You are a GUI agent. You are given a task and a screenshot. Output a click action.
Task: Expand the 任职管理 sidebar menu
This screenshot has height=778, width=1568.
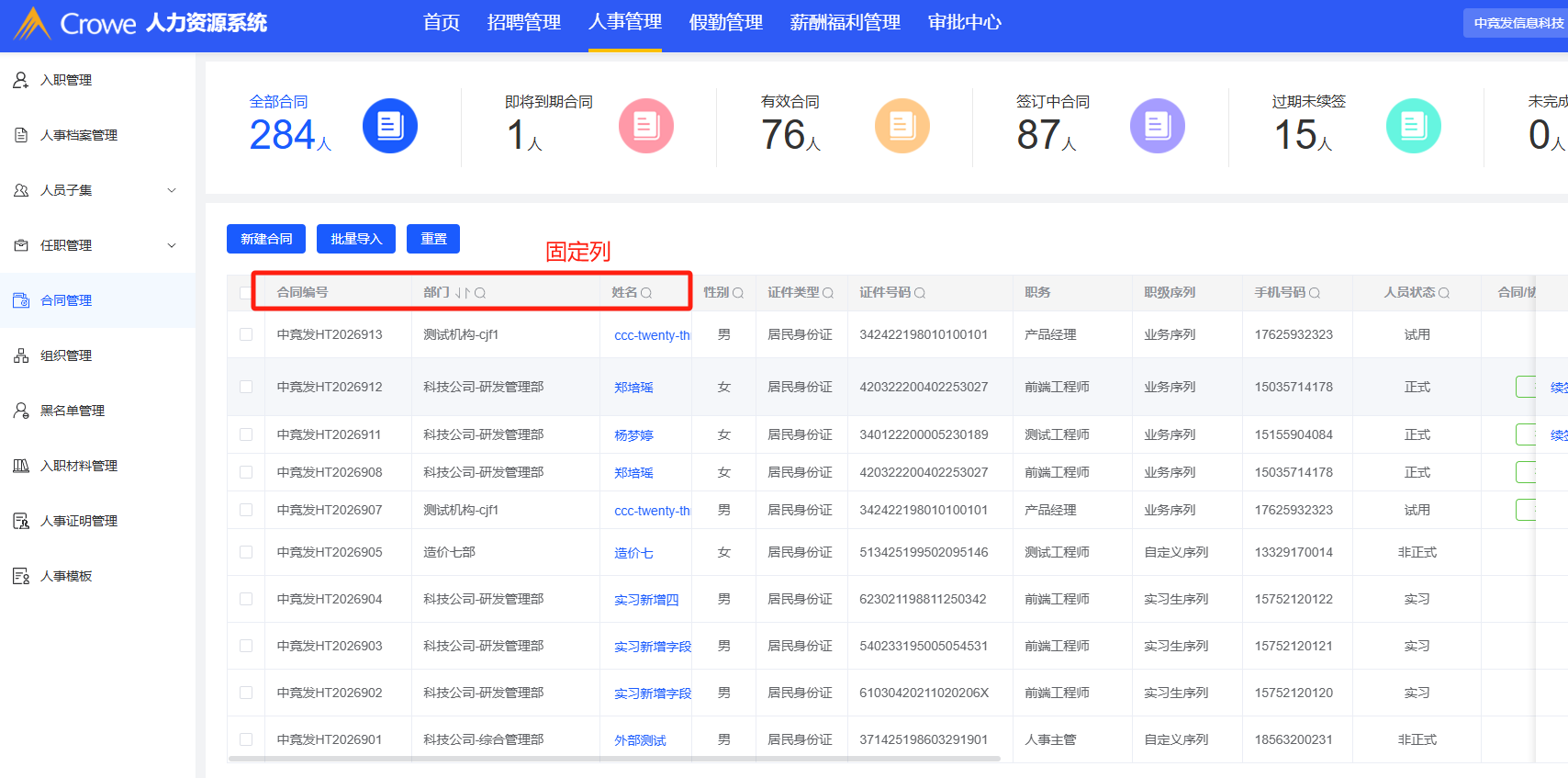point(172,245)
